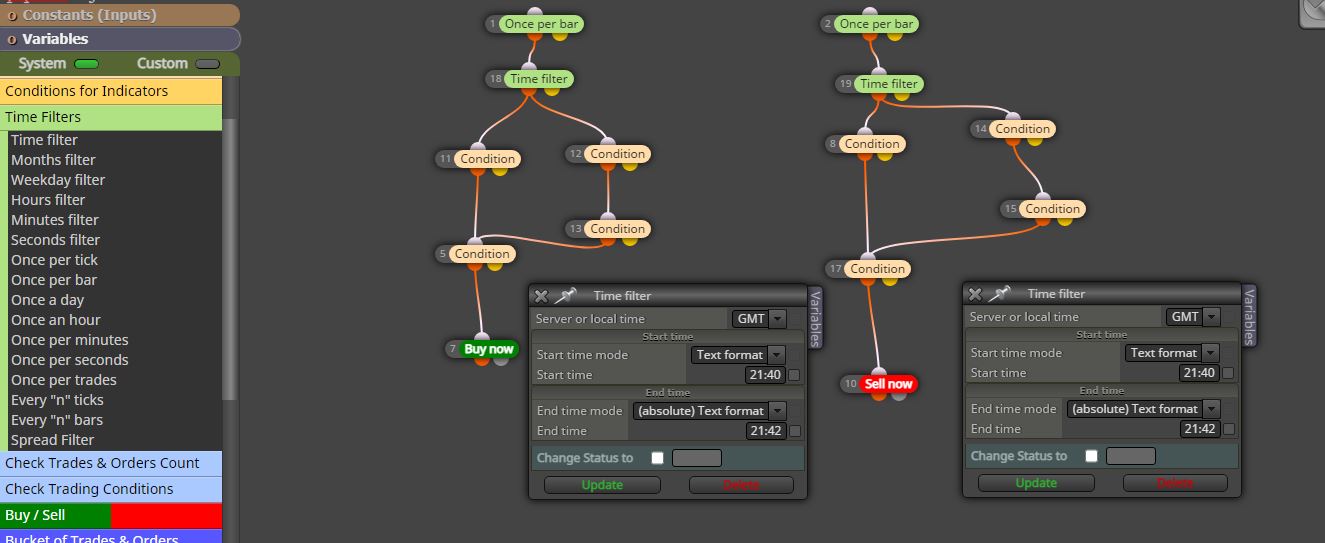The image size is (1325, 543).
Task: Enable Change Status to in left dialog
Action: tap(657, 458)
